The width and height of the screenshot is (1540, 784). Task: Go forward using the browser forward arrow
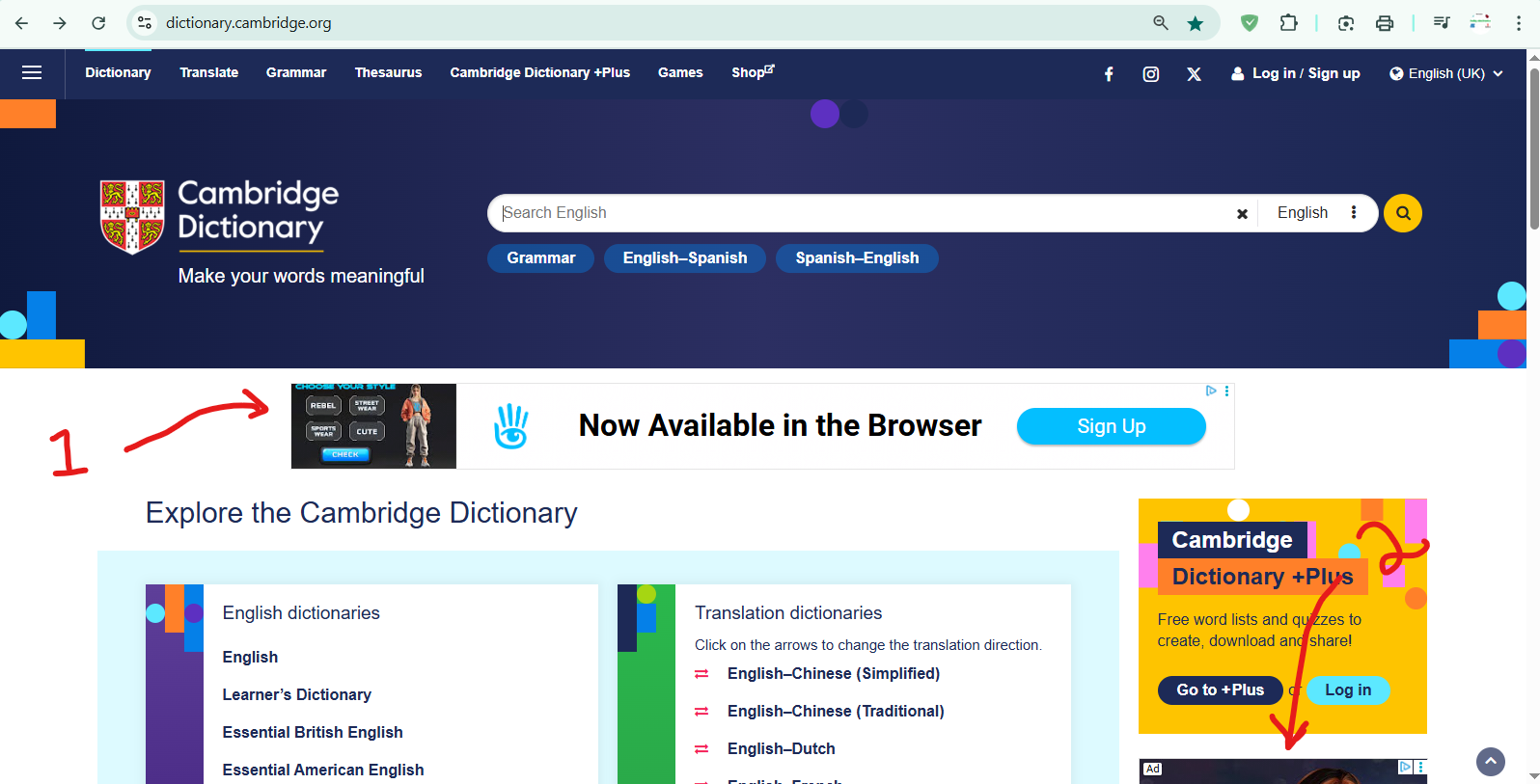(60, 23)
